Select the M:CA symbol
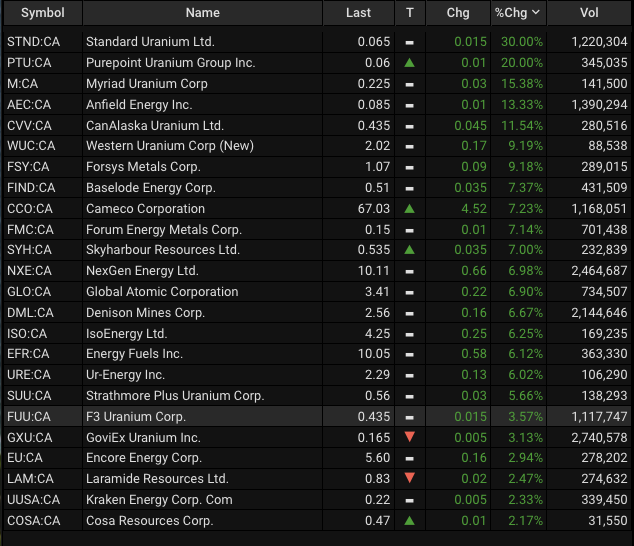Viewport: 634px width, 546px height. point(23,84)
